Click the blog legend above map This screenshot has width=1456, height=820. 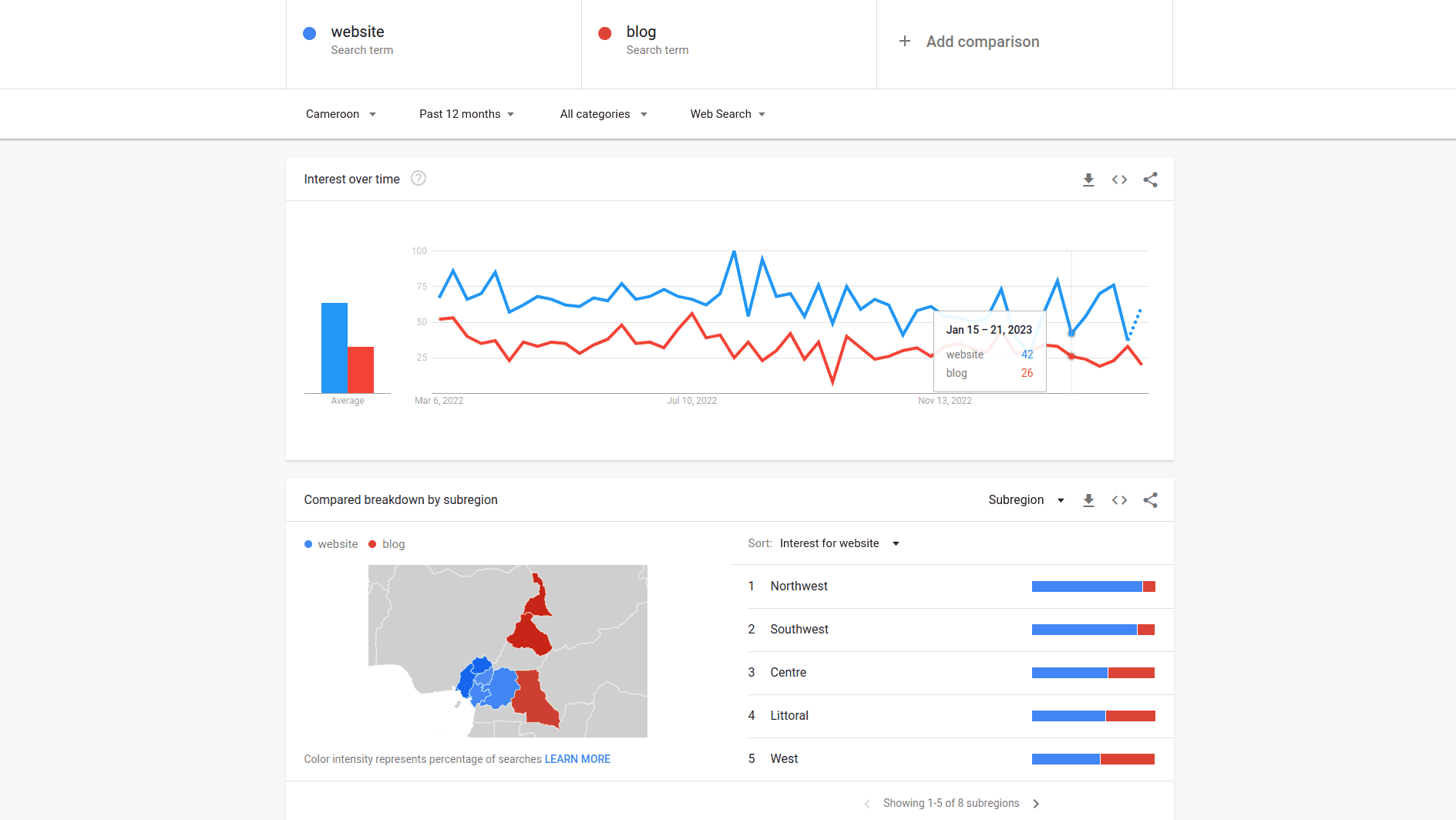click(387, 544)
